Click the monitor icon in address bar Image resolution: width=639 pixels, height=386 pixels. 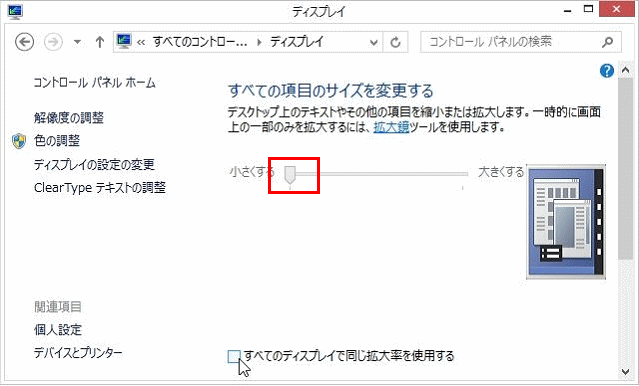pos(124,42)
